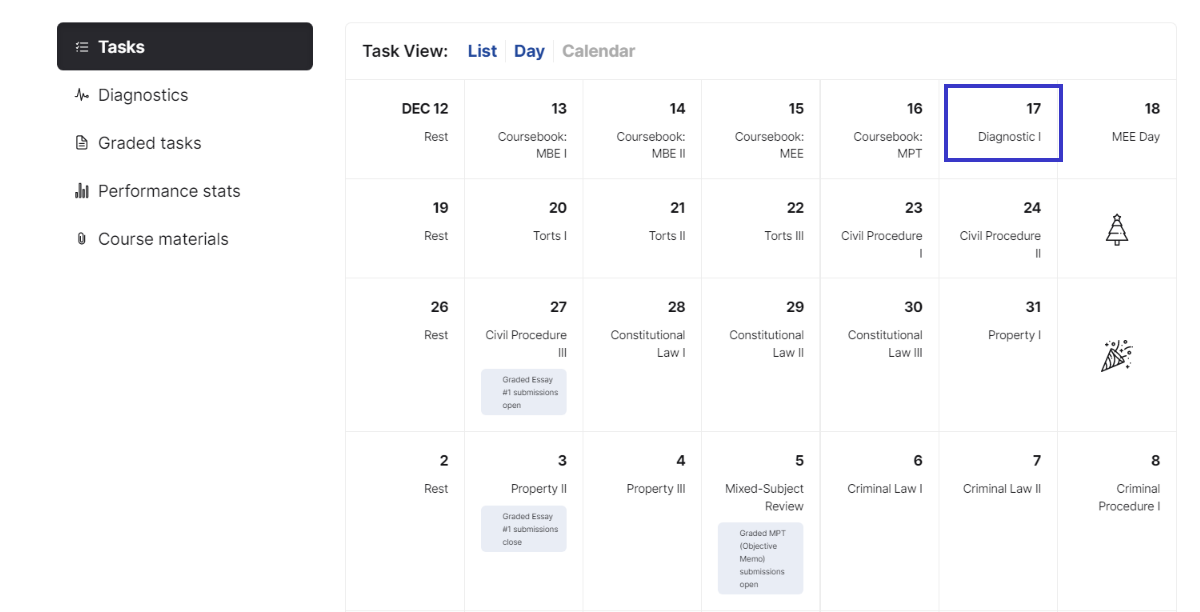Click the Christmas tree icon on December 25
The image size is (1200, 612).
(1117, 230)
